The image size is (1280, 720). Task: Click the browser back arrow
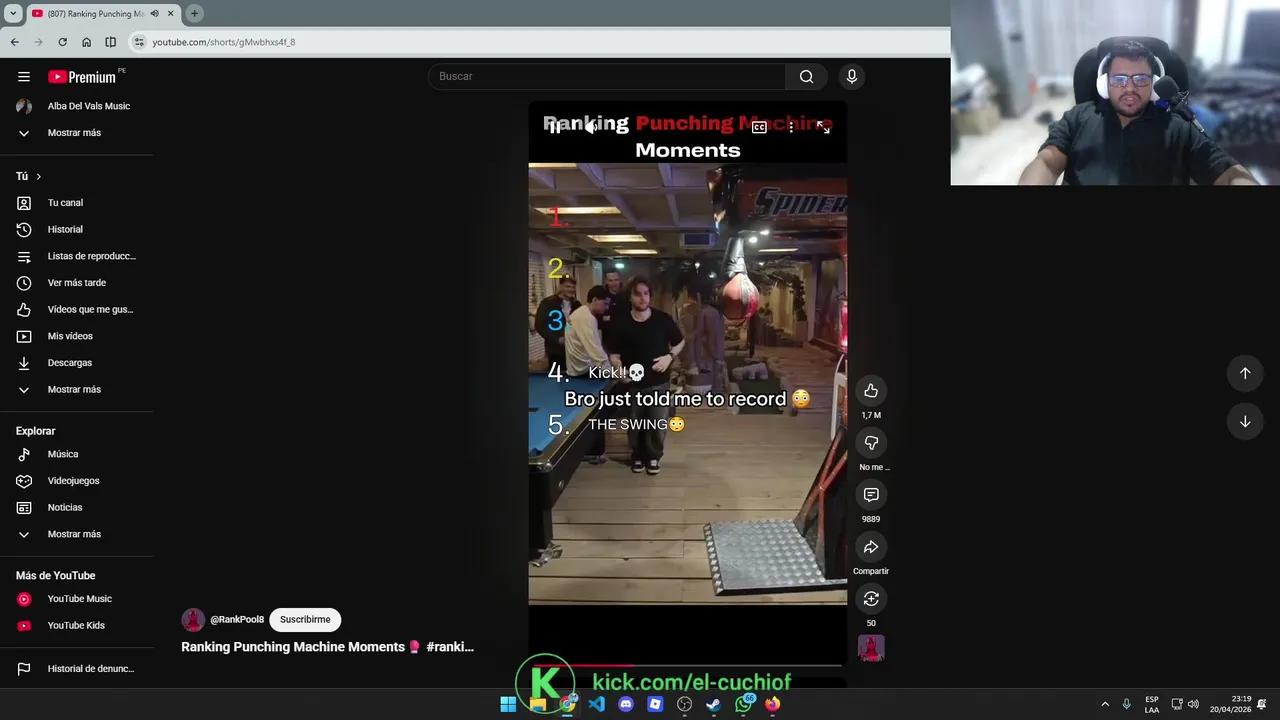point(15,42)
